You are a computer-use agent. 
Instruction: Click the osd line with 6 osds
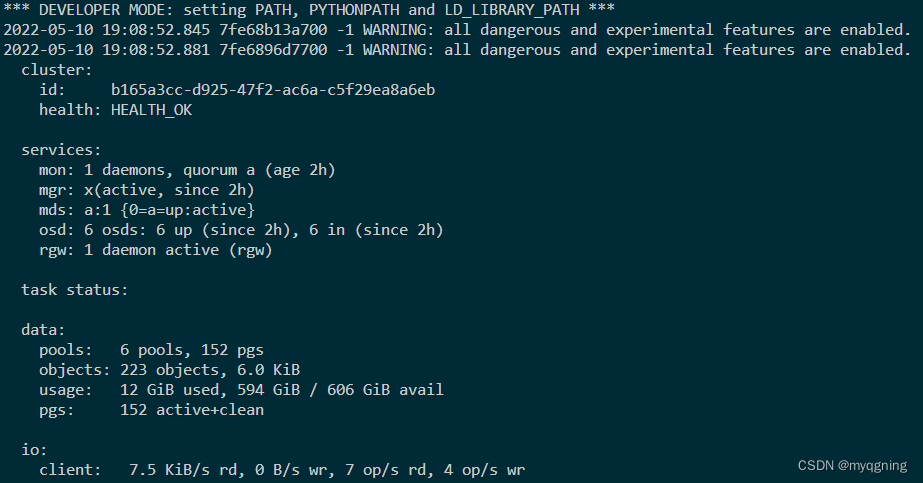(x=240, y=230)
